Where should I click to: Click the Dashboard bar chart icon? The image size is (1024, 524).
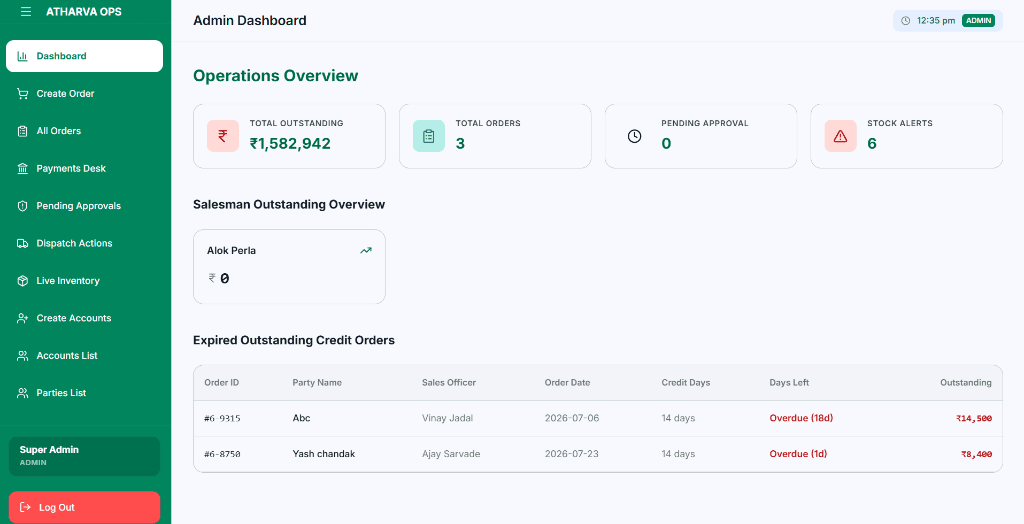[x=22, y=56]
